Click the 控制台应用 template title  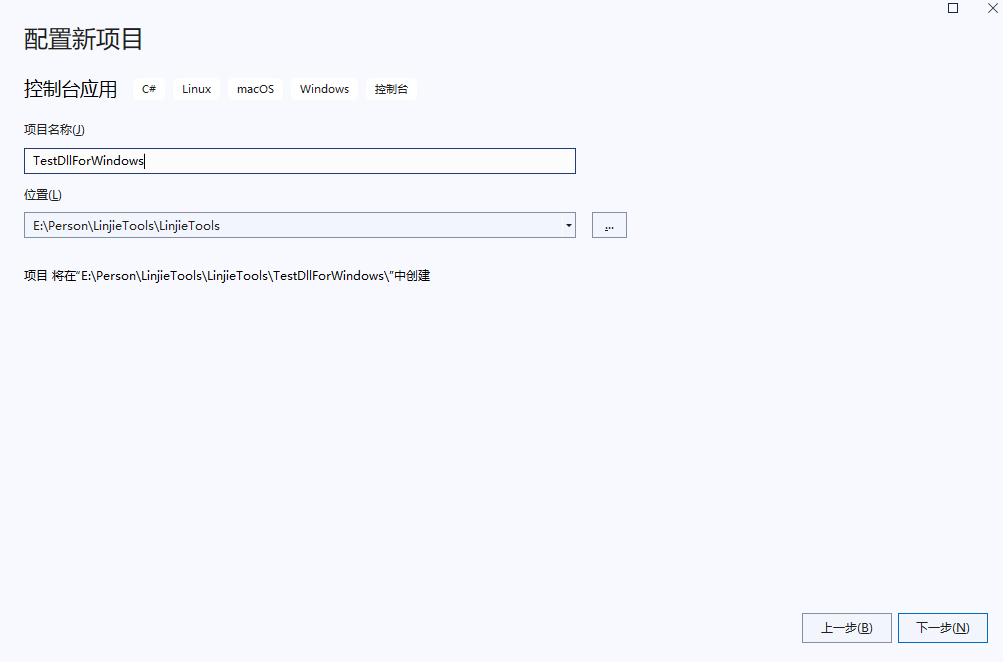70,89
